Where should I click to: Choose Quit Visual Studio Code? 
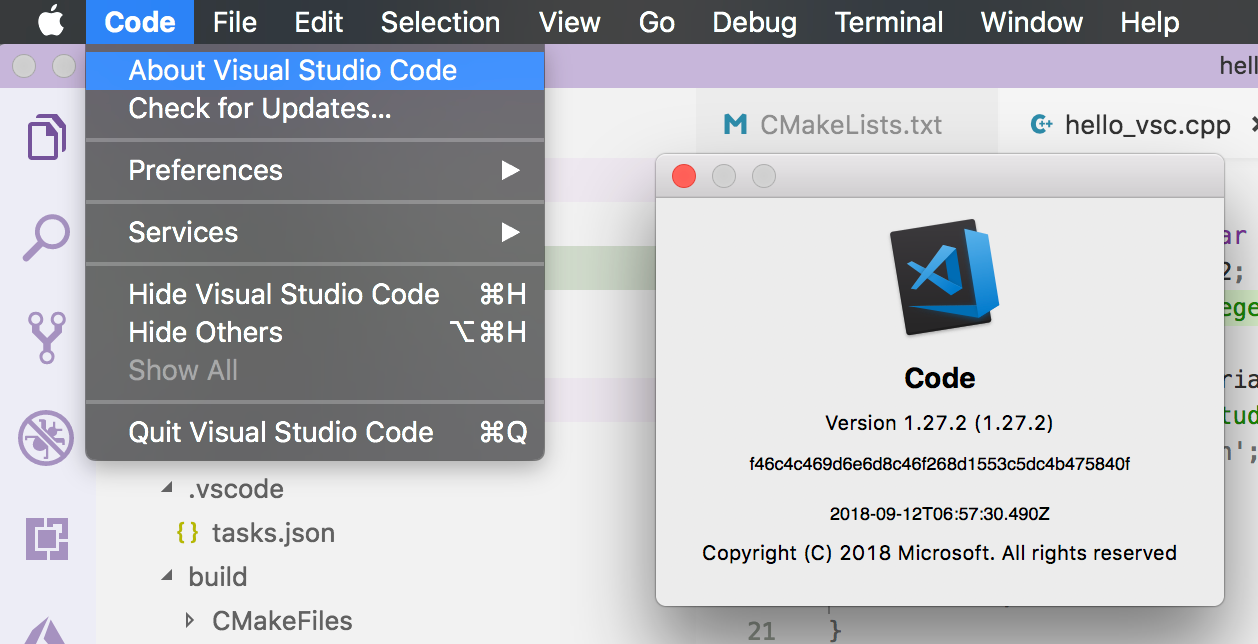pyautogui.click(x=315, y=432)
